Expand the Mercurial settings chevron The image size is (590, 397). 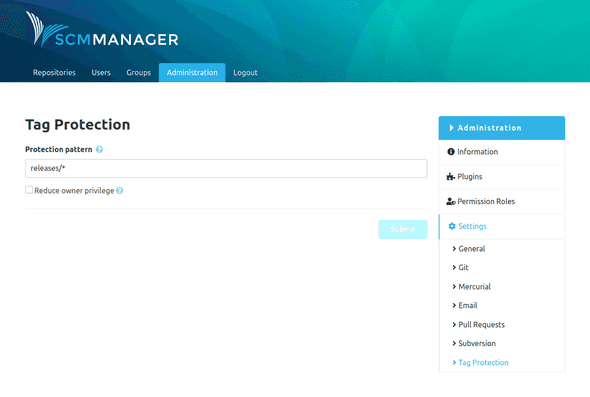(454, 287)
